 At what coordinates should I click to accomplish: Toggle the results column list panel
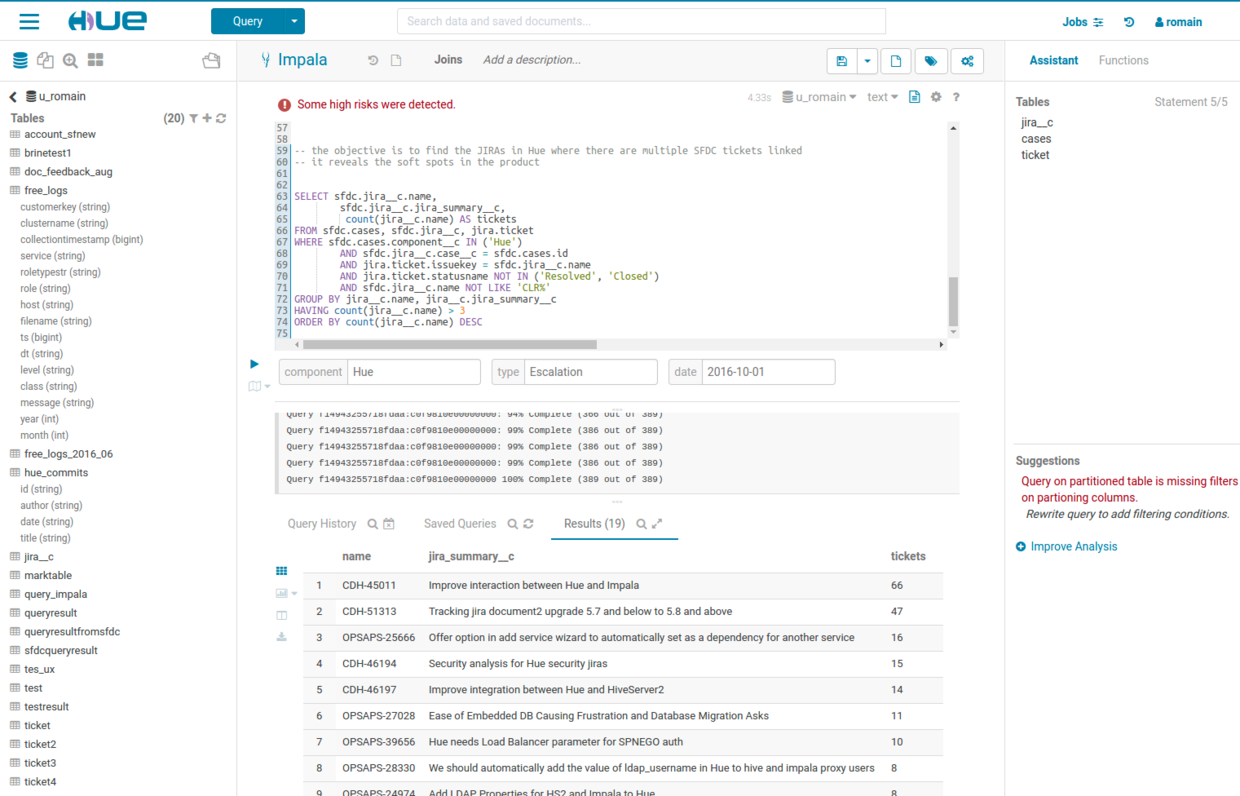282,615
